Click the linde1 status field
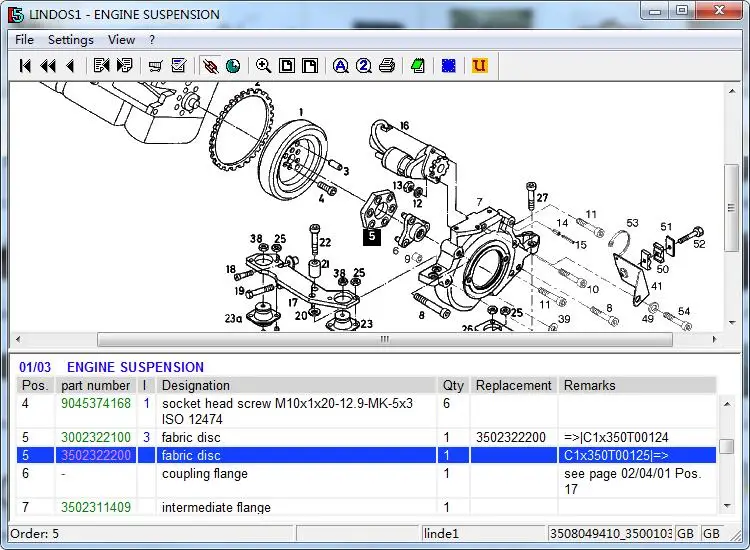Screen dimensions: 750x550 (483, 533)
